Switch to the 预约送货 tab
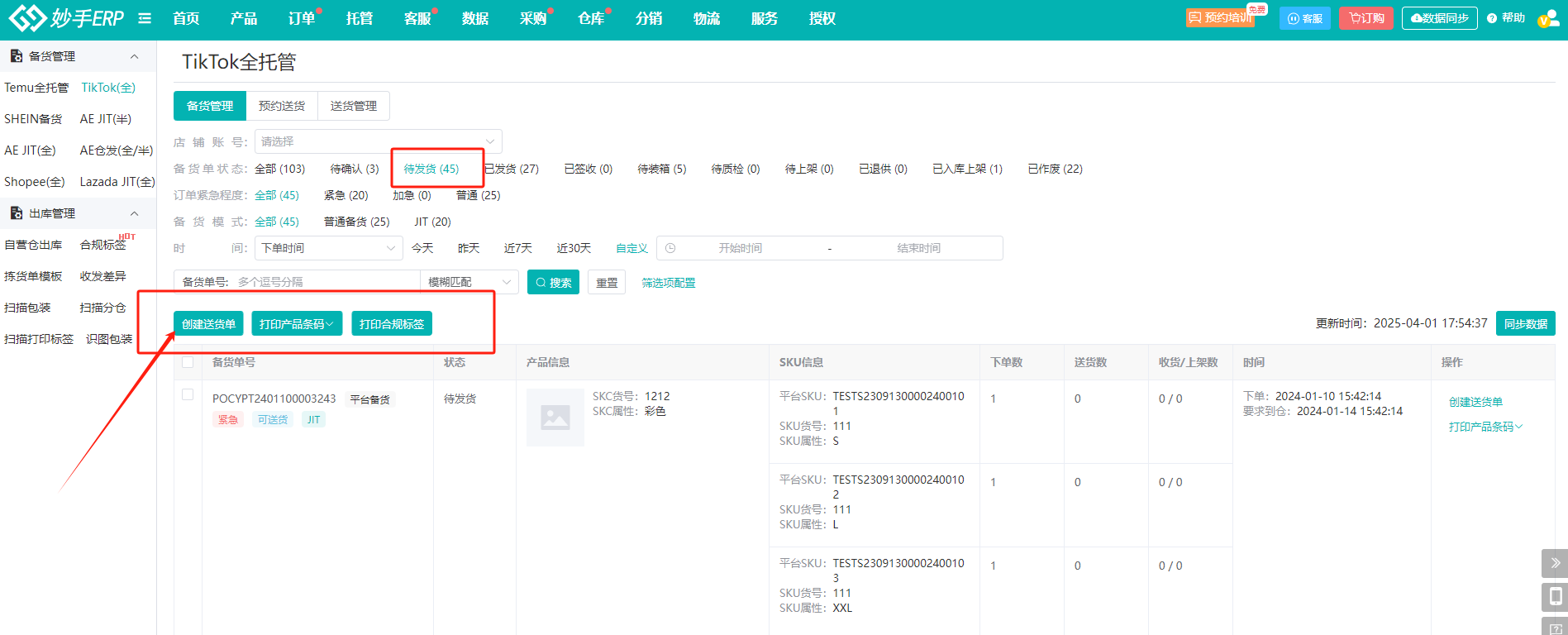Viewport: 1568px width, 635px height. coord(282,106)
